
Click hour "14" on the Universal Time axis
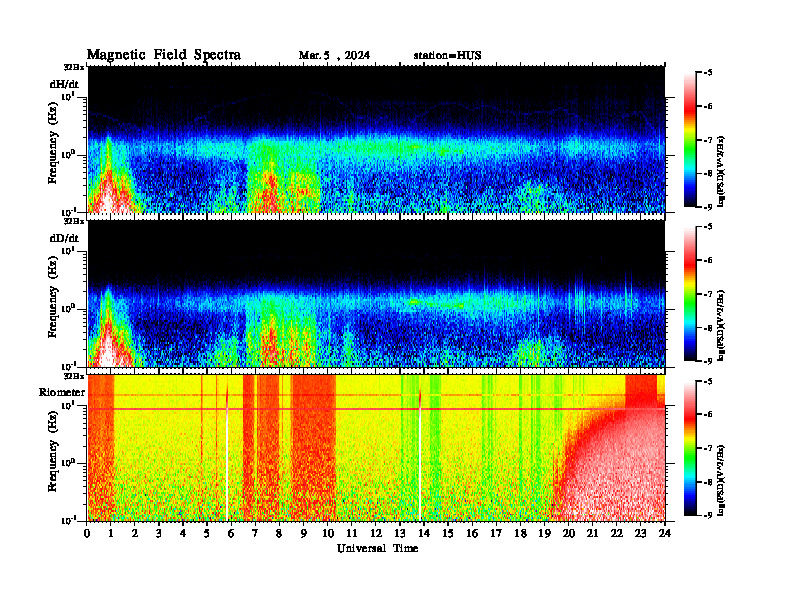pyautogui.click(x=424, y=533)
